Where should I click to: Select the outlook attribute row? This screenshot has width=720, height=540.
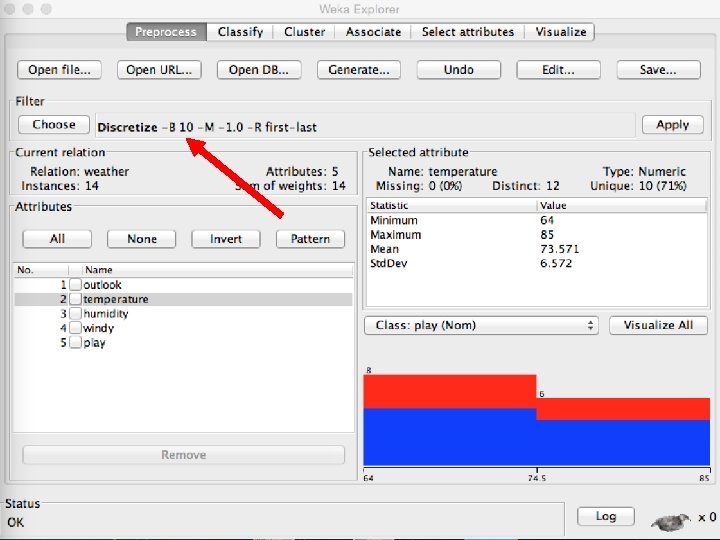184,285
